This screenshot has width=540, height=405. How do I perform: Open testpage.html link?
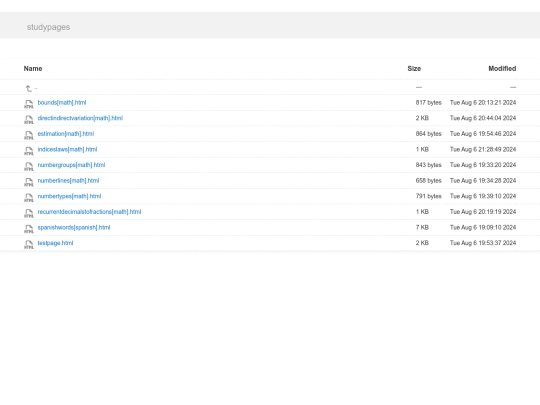coord(55,243)
